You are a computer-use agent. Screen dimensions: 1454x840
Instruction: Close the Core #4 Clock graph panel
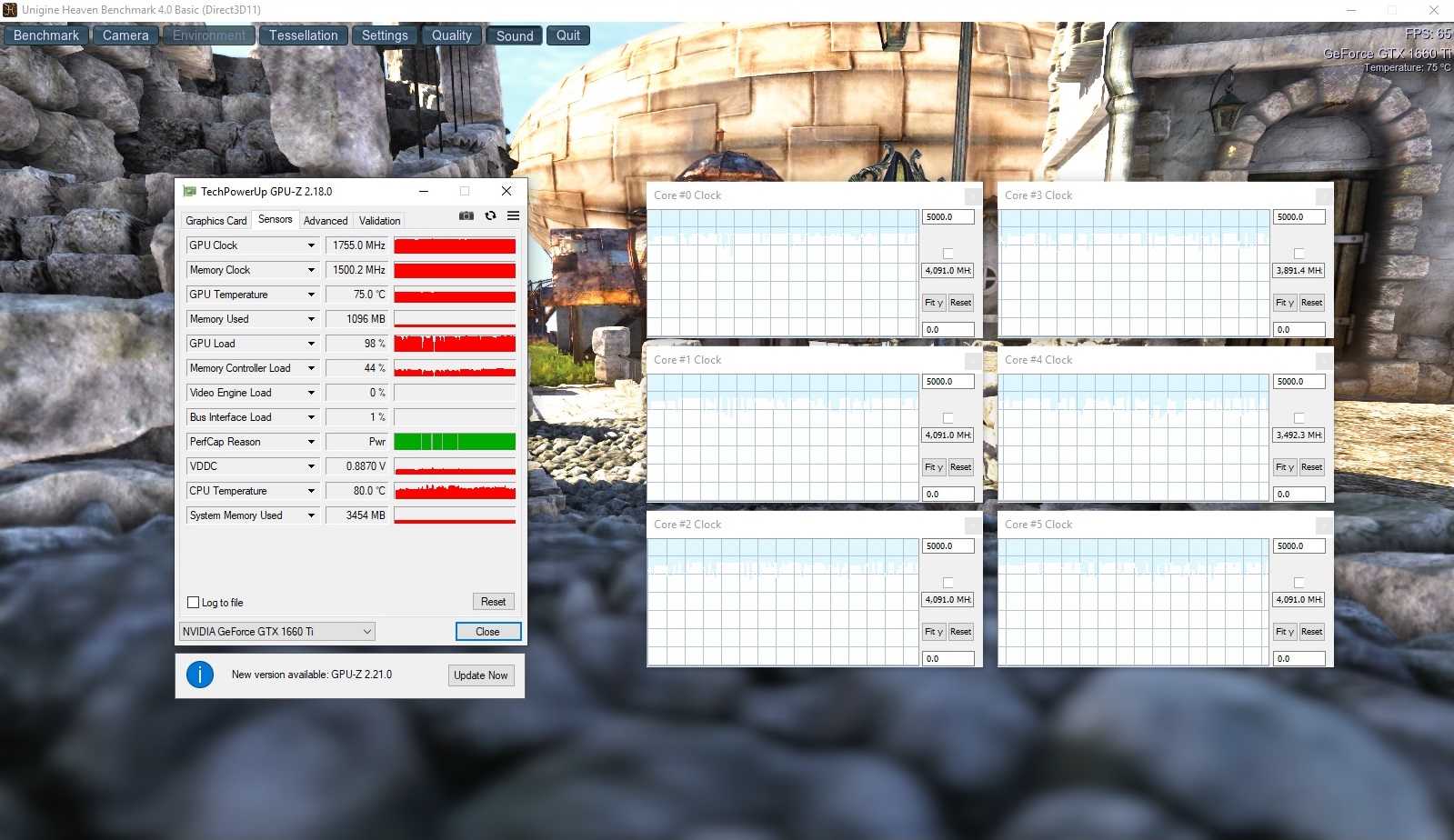pos(1323,360)
